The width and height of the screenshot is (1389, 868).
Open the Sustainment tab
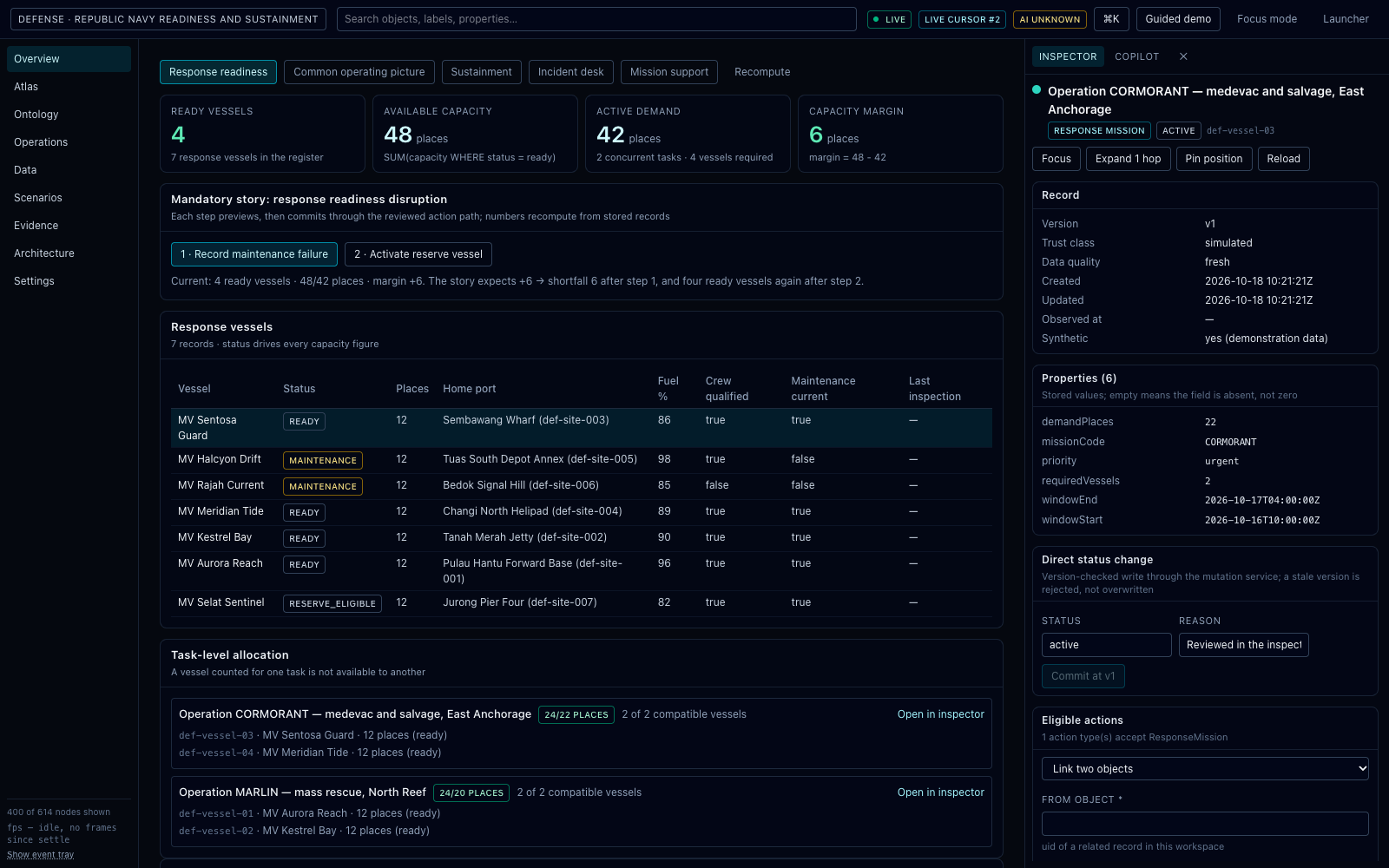click(x=482, y=72)
